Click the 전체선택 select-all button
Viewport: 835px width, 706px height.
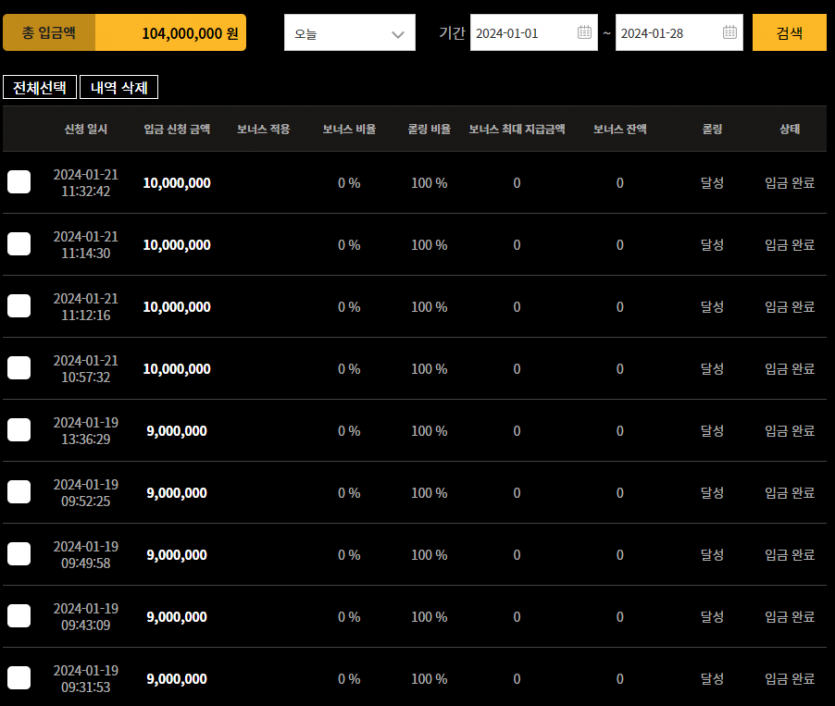point(40,87)
